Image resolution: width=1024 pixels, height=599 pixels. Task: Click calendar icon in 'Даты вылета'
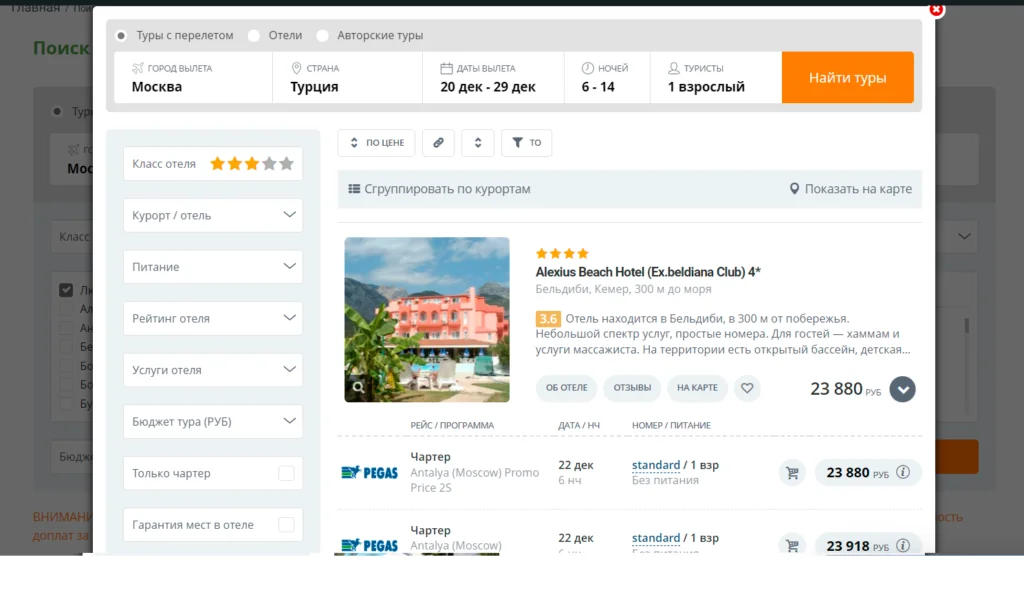coord(446,68)
